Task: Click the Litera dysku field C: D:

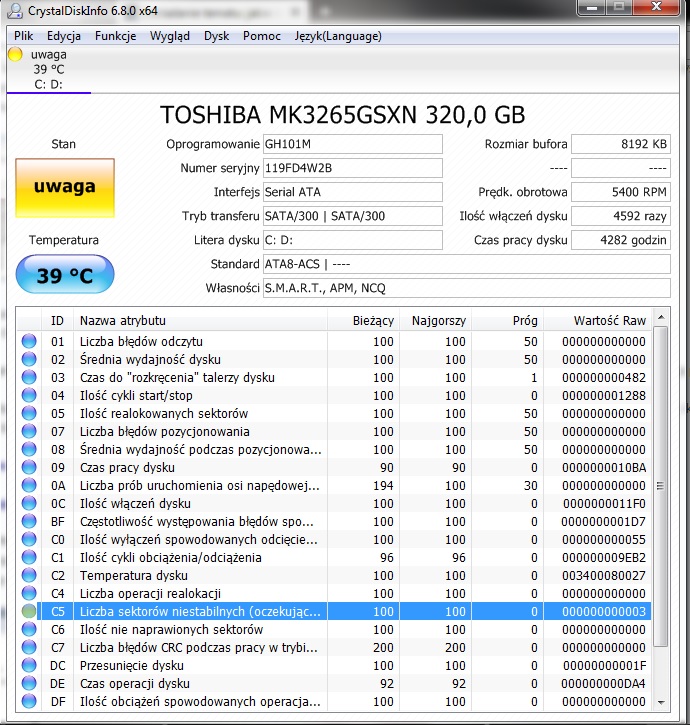Action: (x=353, y=240)
